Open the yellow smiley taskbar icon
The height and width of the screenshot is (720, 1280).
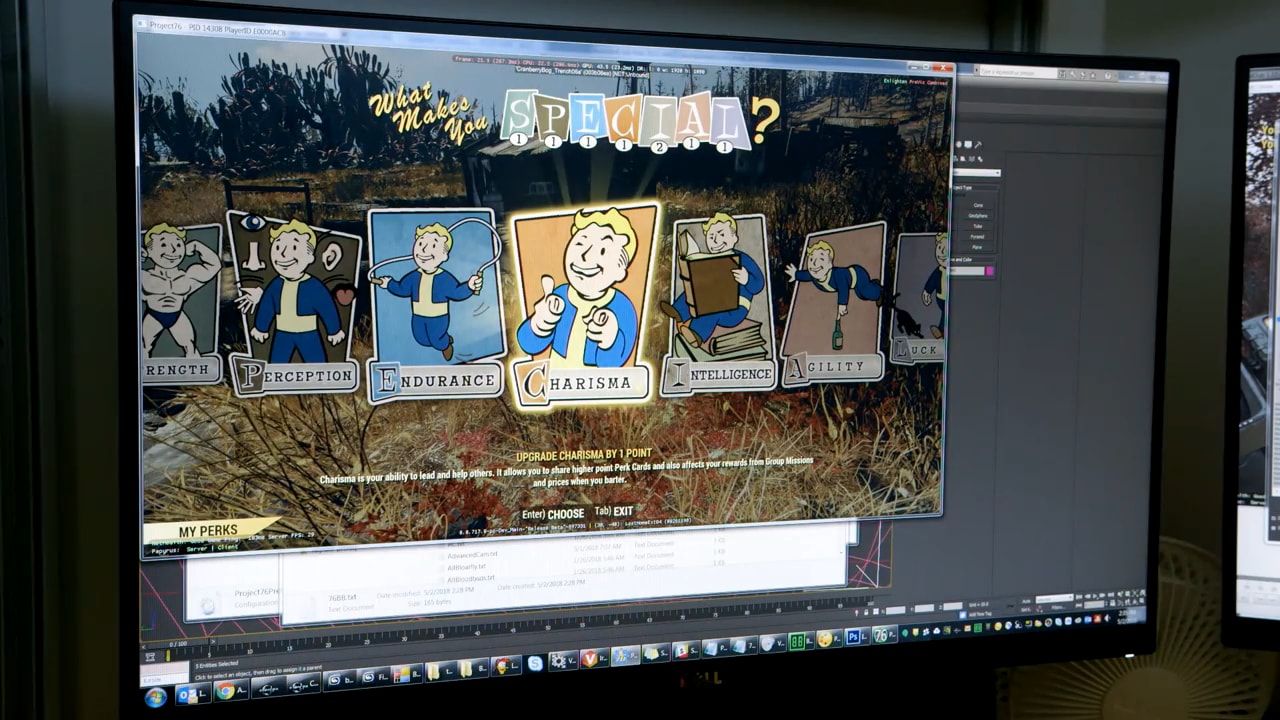[x=828, y=639]
